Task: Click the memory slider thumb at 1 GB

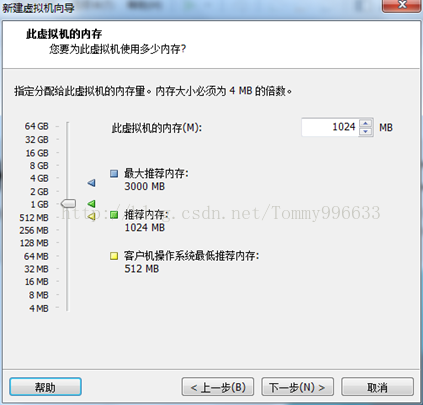Action: coord(68,203)
